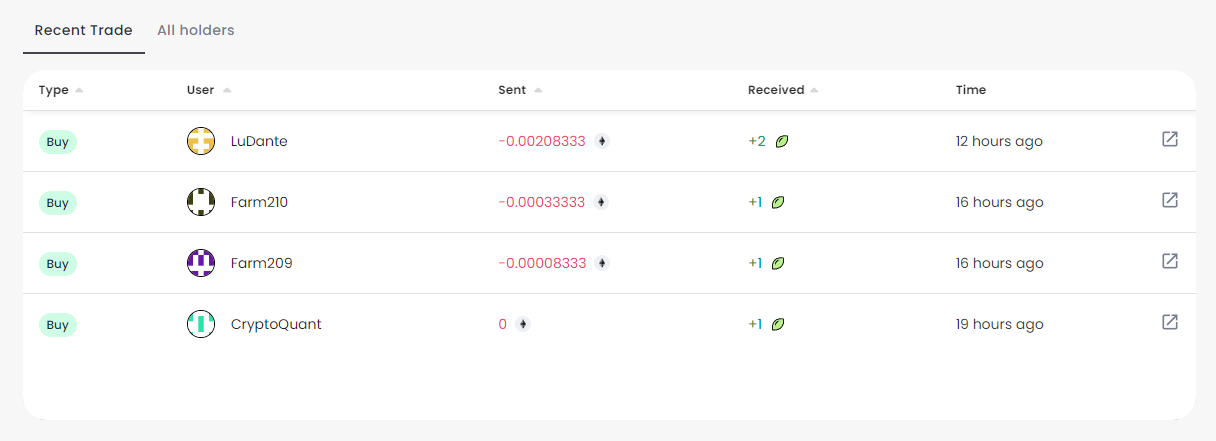
Task: Open the LuDante user profile link
Action: click(259, 141)
